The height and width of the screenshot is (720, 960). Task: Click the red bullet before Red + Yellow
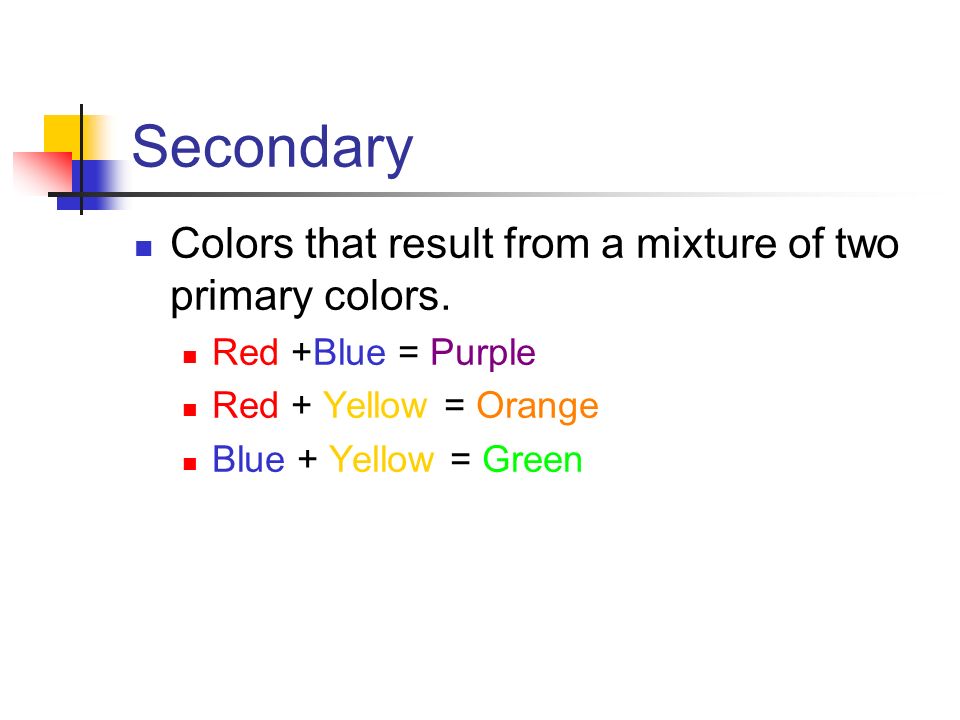[x=190, y=410]
